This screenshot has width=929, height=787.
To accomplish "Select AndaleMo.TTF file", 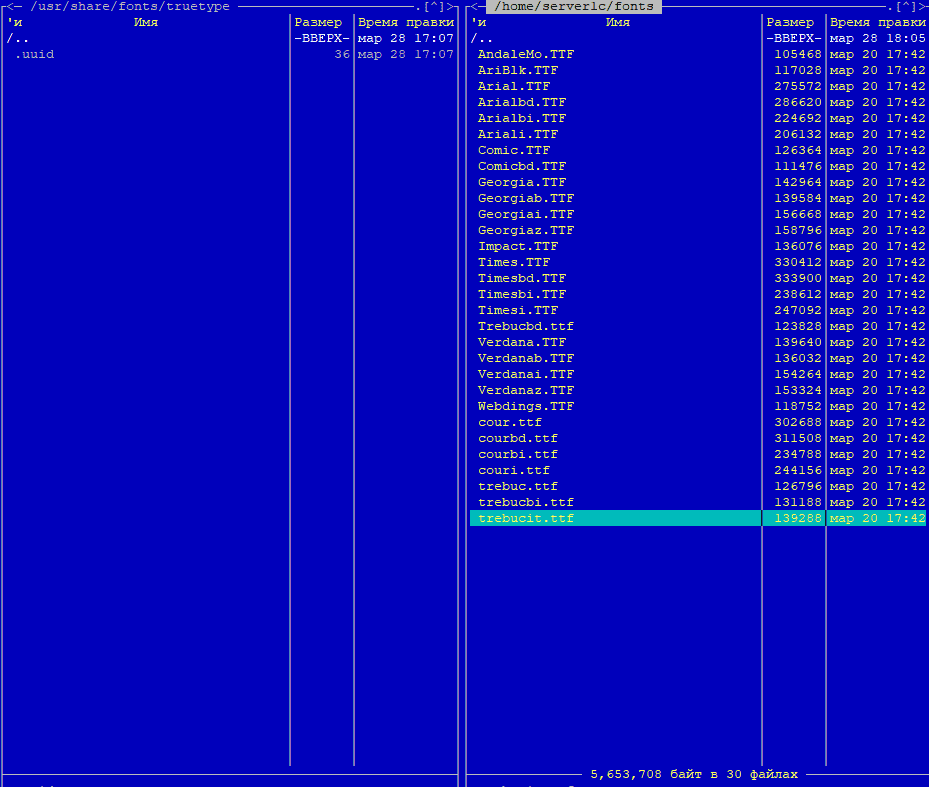I will pos(526,55).
